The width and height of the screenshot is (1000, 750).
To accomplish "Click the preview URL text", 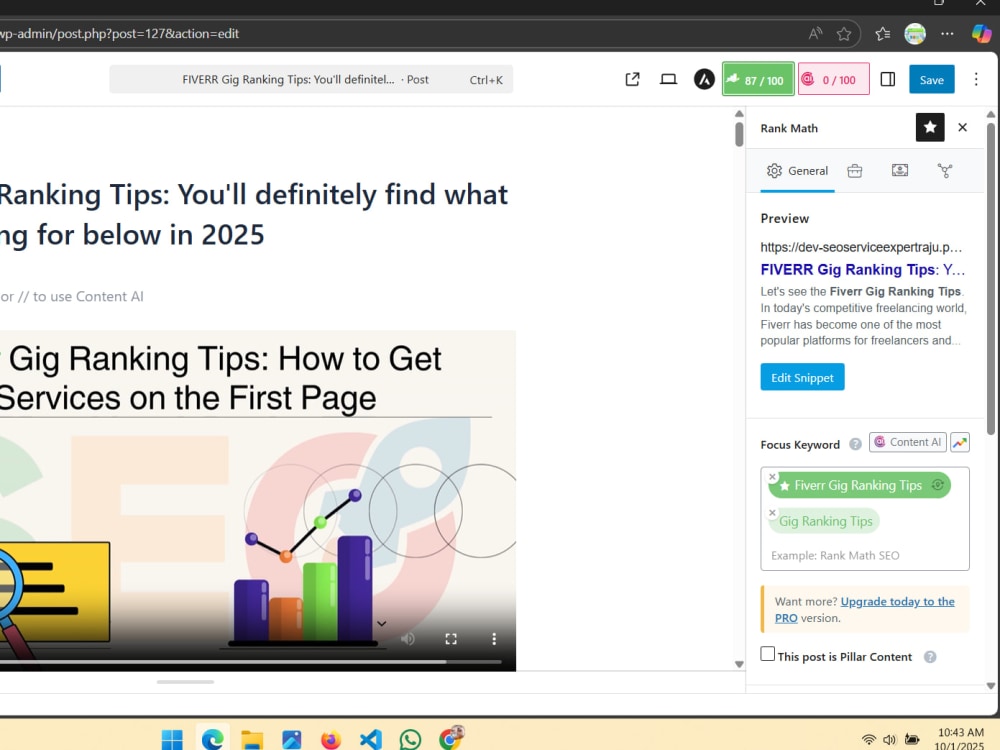I will (861, 247).
